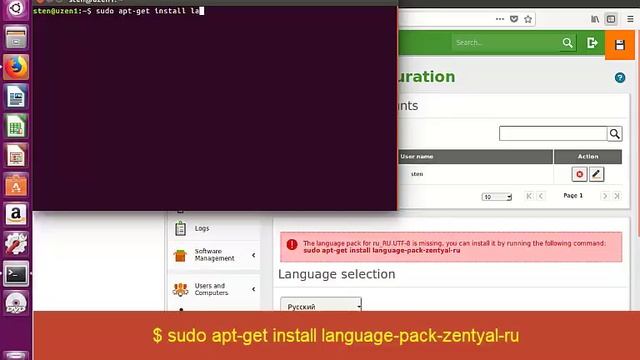This screenshot has height=360, width=640.
Task: Open Firefox hamburger menu
Action: pyautogui.click(x=631, y=19)
